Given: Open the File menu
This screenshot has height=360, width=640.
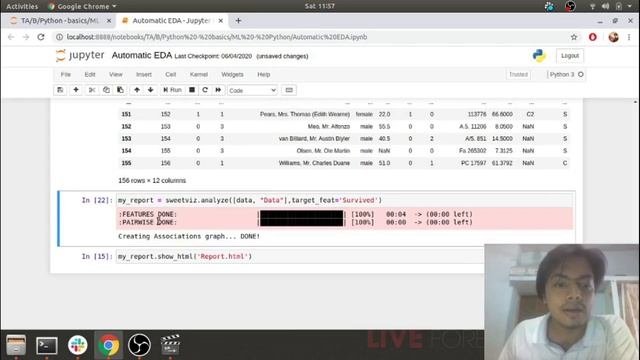Looking at the screenshot, I should click(66, 74).
